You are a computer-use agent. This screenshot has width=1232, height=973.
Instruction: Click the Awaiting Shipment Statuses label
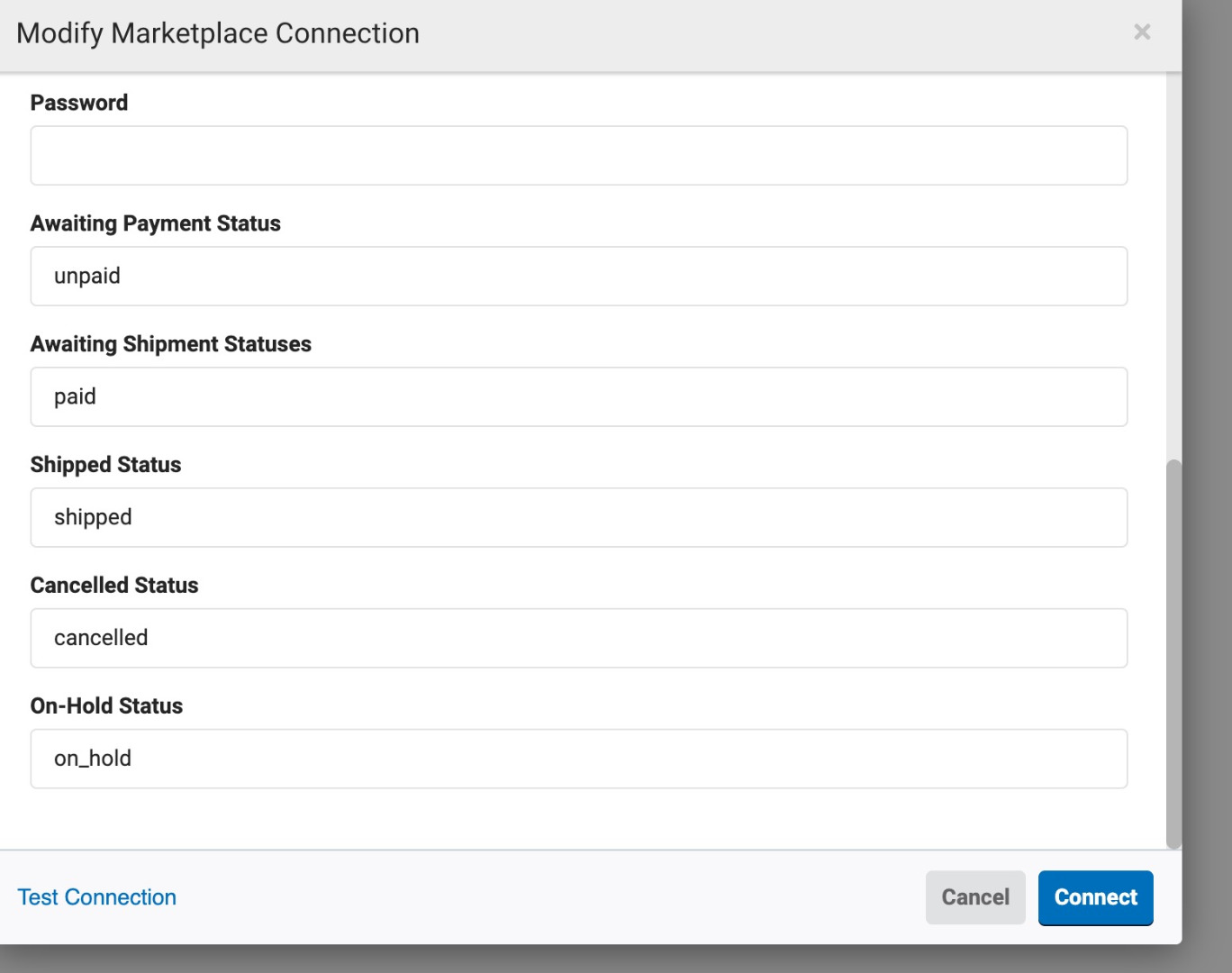[171, 344]
